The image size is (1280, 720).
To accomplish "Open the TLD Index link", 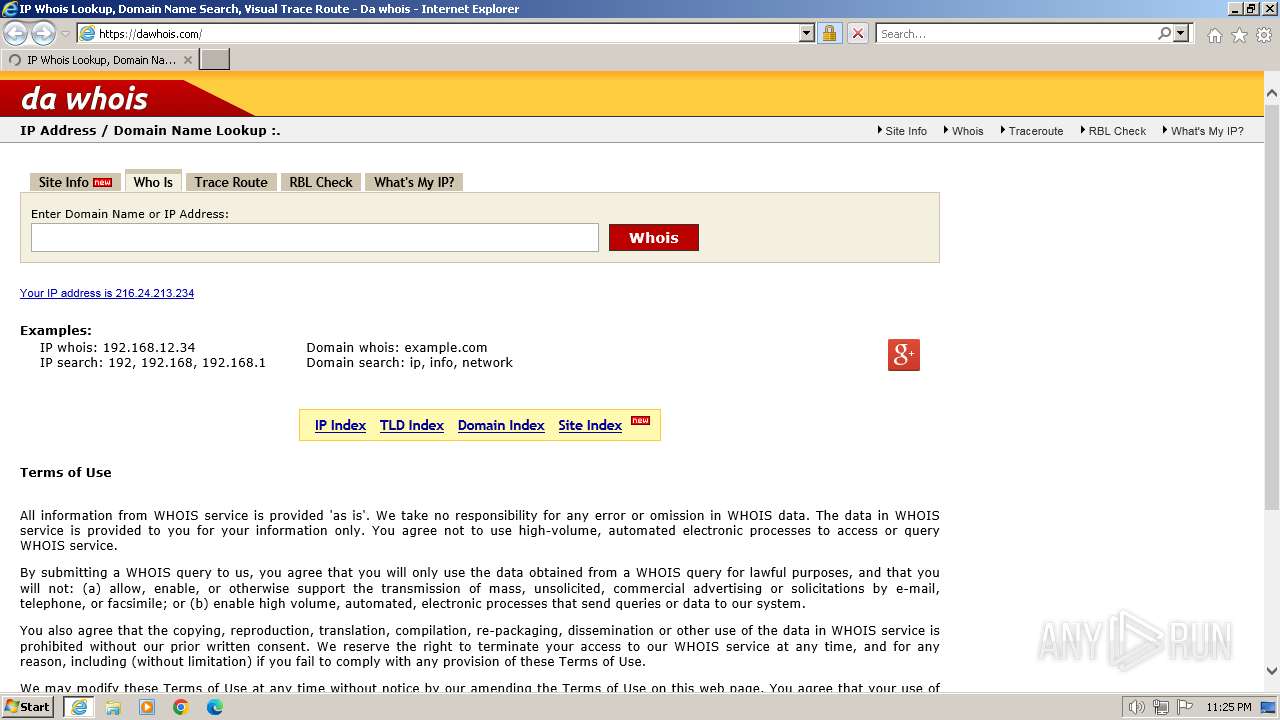I will point(412,425).
